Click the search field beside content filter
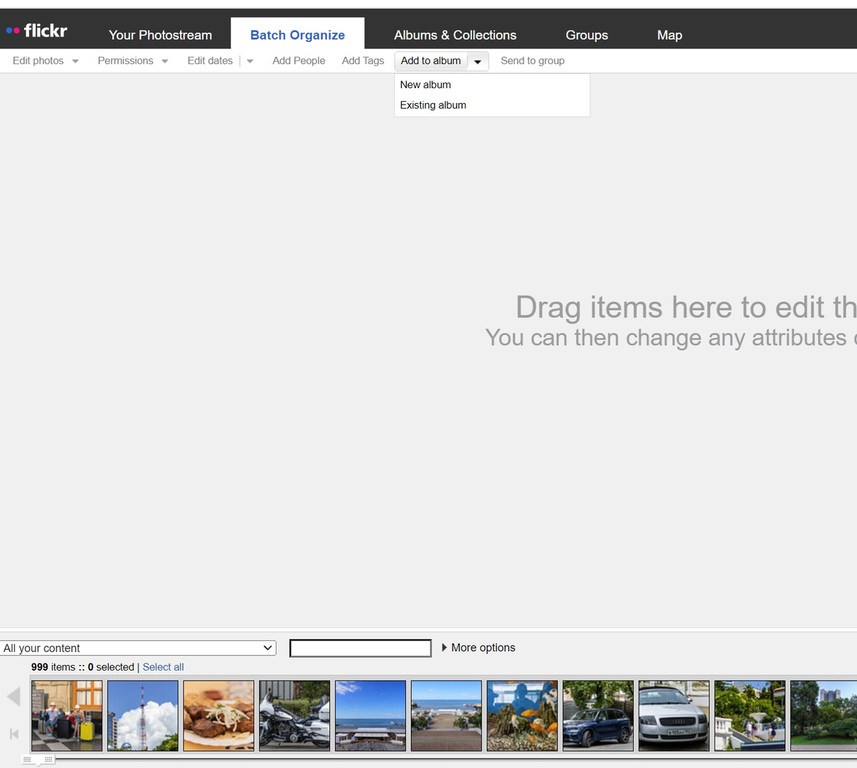Viewport: 857px width, 768px height. (360, 649)
